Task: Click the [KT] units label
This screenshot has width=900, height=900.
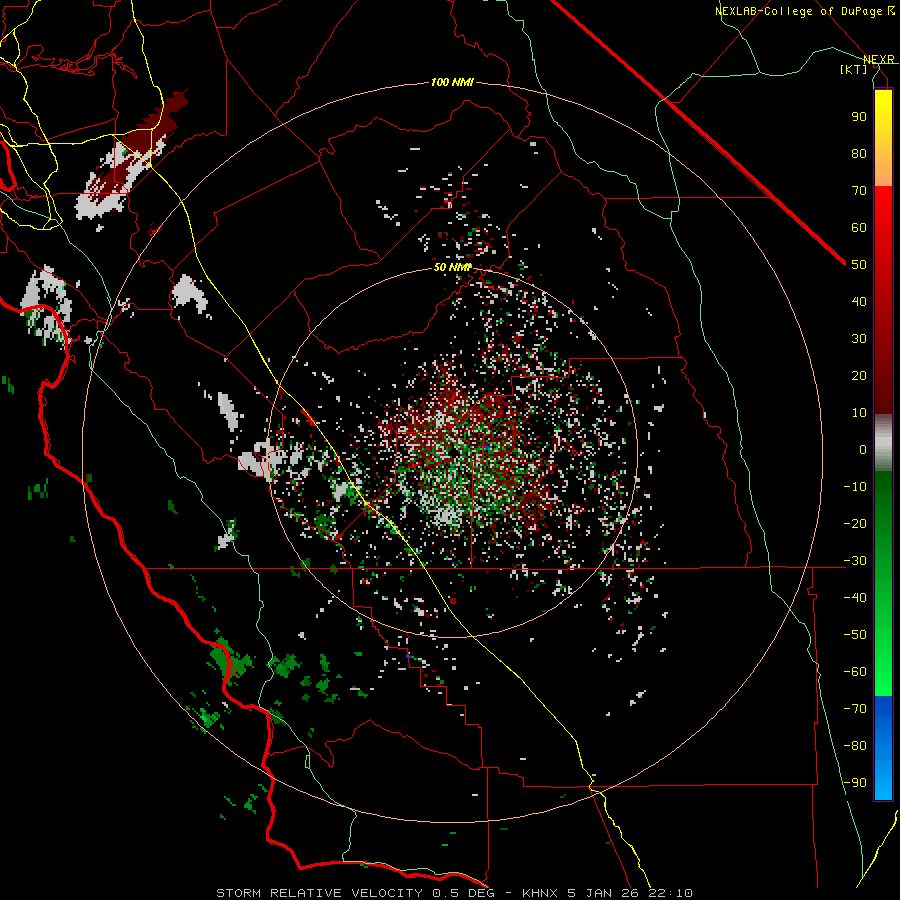Action: coord(854,69)
